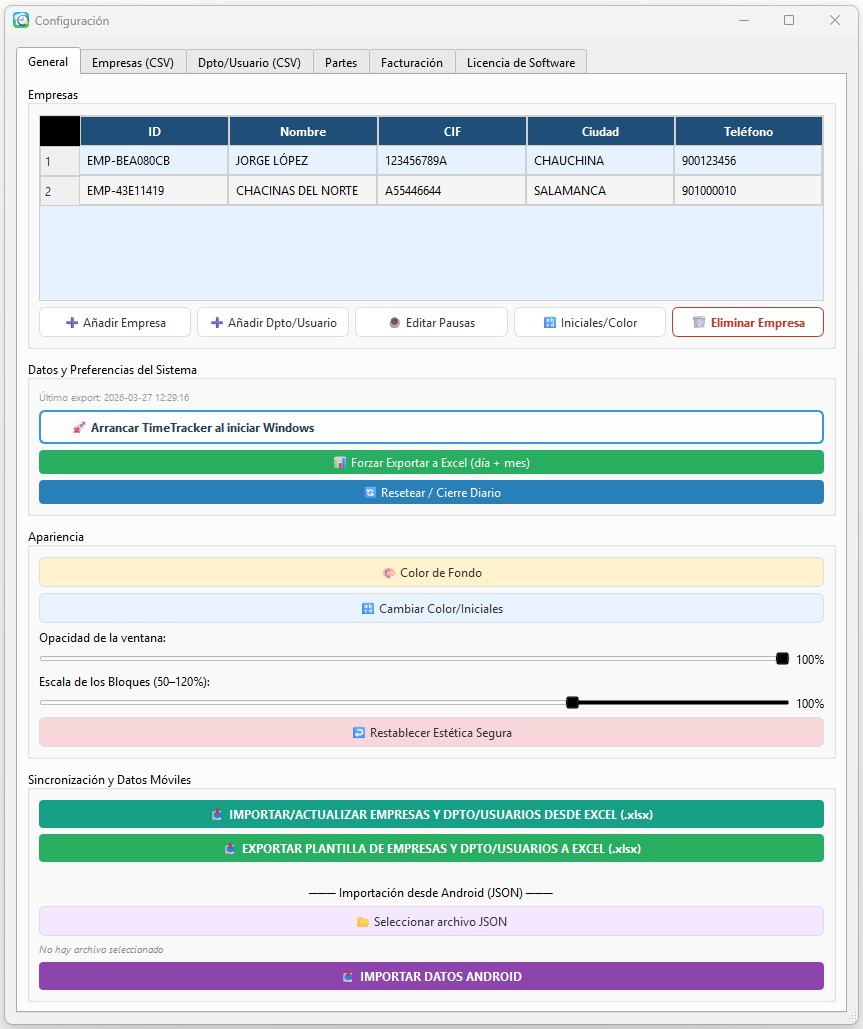Click the Escala de los Bloques slider handle

click(x=572, y=702)
